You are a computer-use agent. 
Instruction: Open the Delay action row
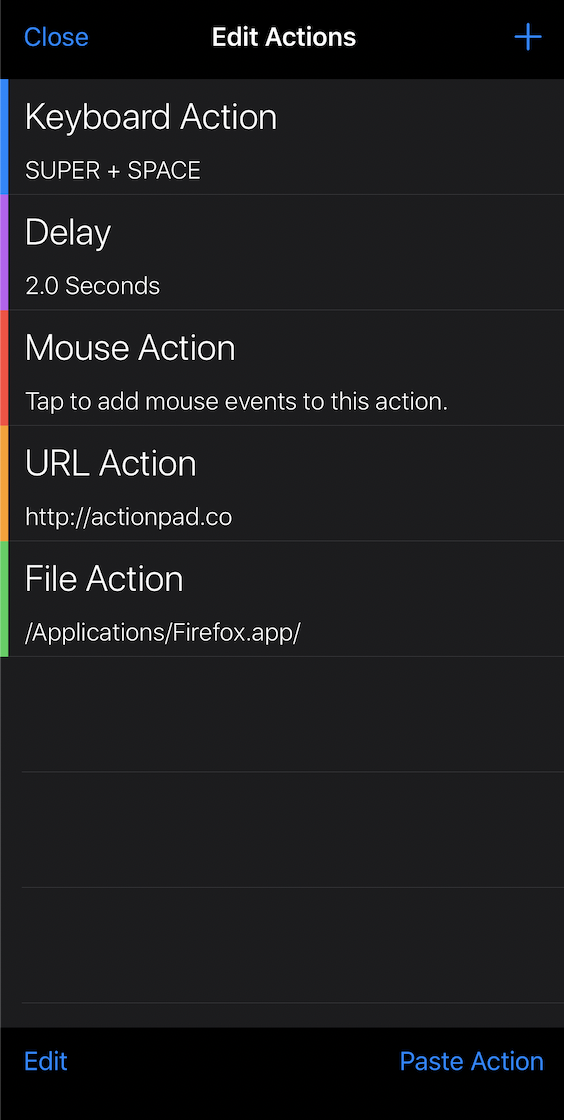(282, 252)
